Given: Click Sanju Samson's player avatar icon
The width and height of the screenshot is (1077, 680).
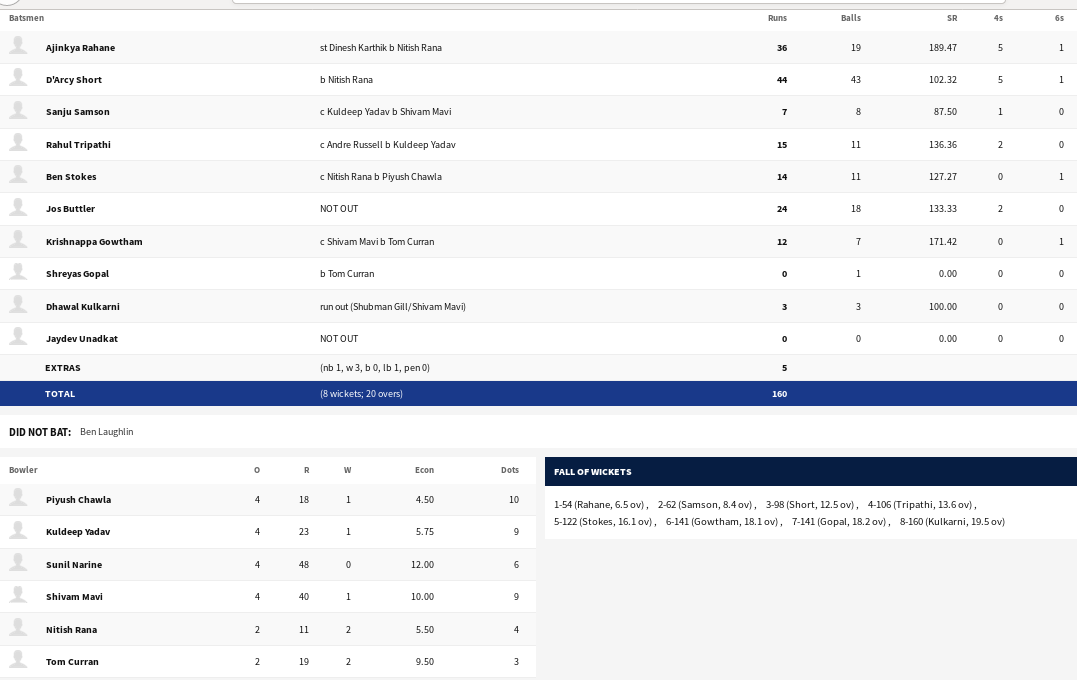Looking at the screenshot, I should click(x=19, y=111).
